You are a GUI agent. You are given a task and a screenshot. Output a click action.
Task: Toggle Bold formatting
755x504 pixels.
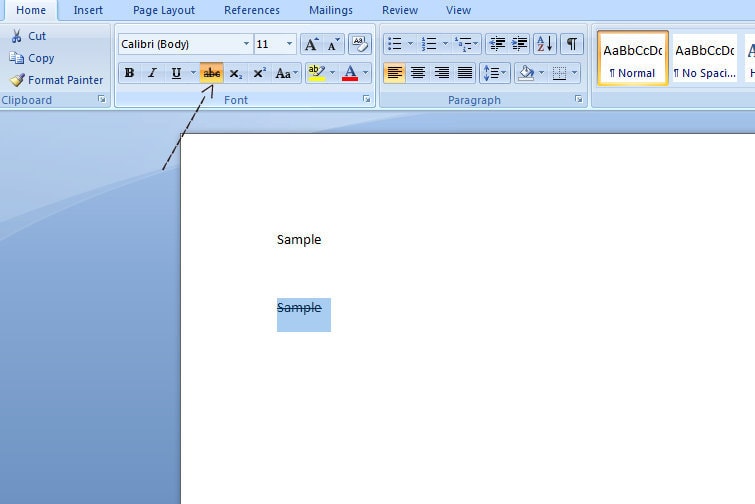(129, 73)
